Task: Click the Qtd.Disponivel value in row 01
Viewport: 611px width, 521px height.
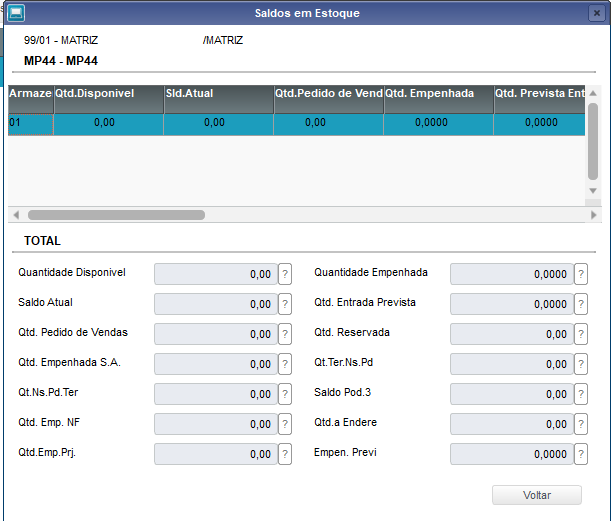Action: (109, 125)
